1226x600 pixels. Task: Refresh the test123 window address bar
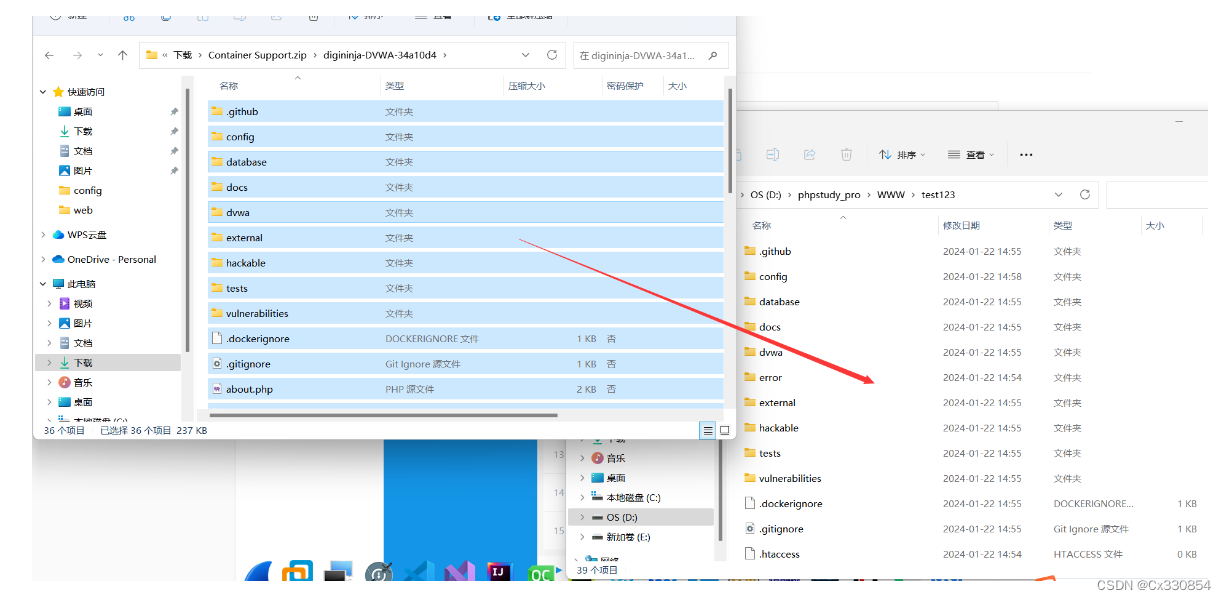pos(1085,195)
